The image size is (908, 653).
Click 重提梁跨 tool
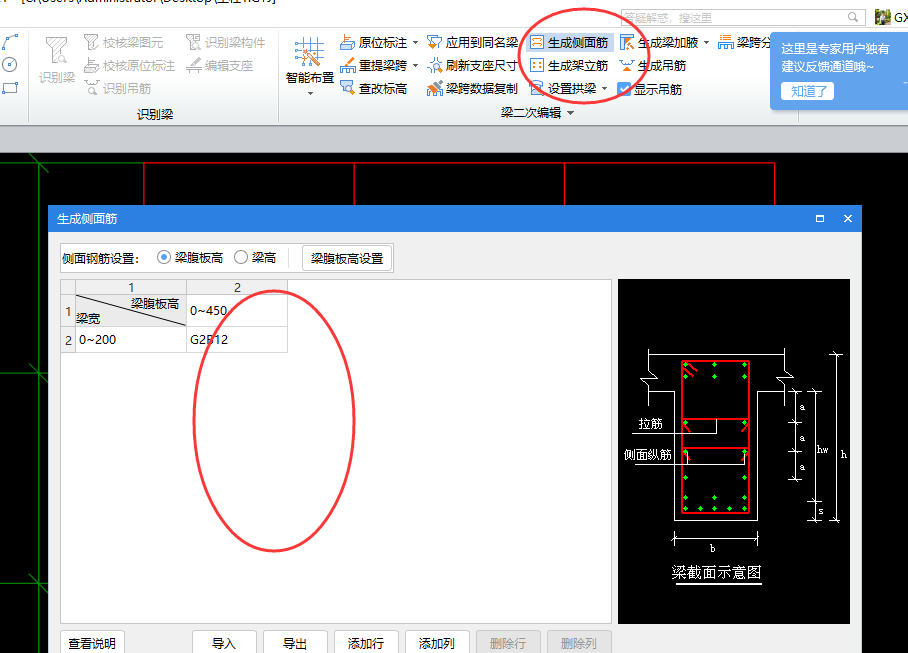tap(374, 65)
